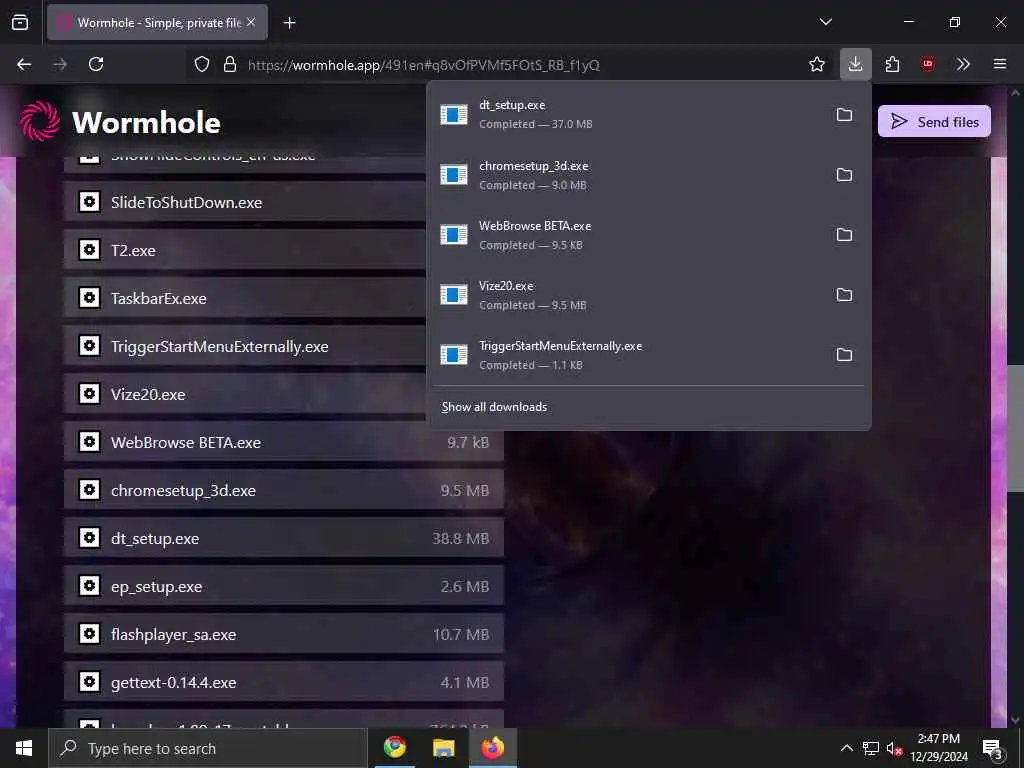
Task: Show WebBrowse BETA.exe download in folder
Action: click(844, 234)
